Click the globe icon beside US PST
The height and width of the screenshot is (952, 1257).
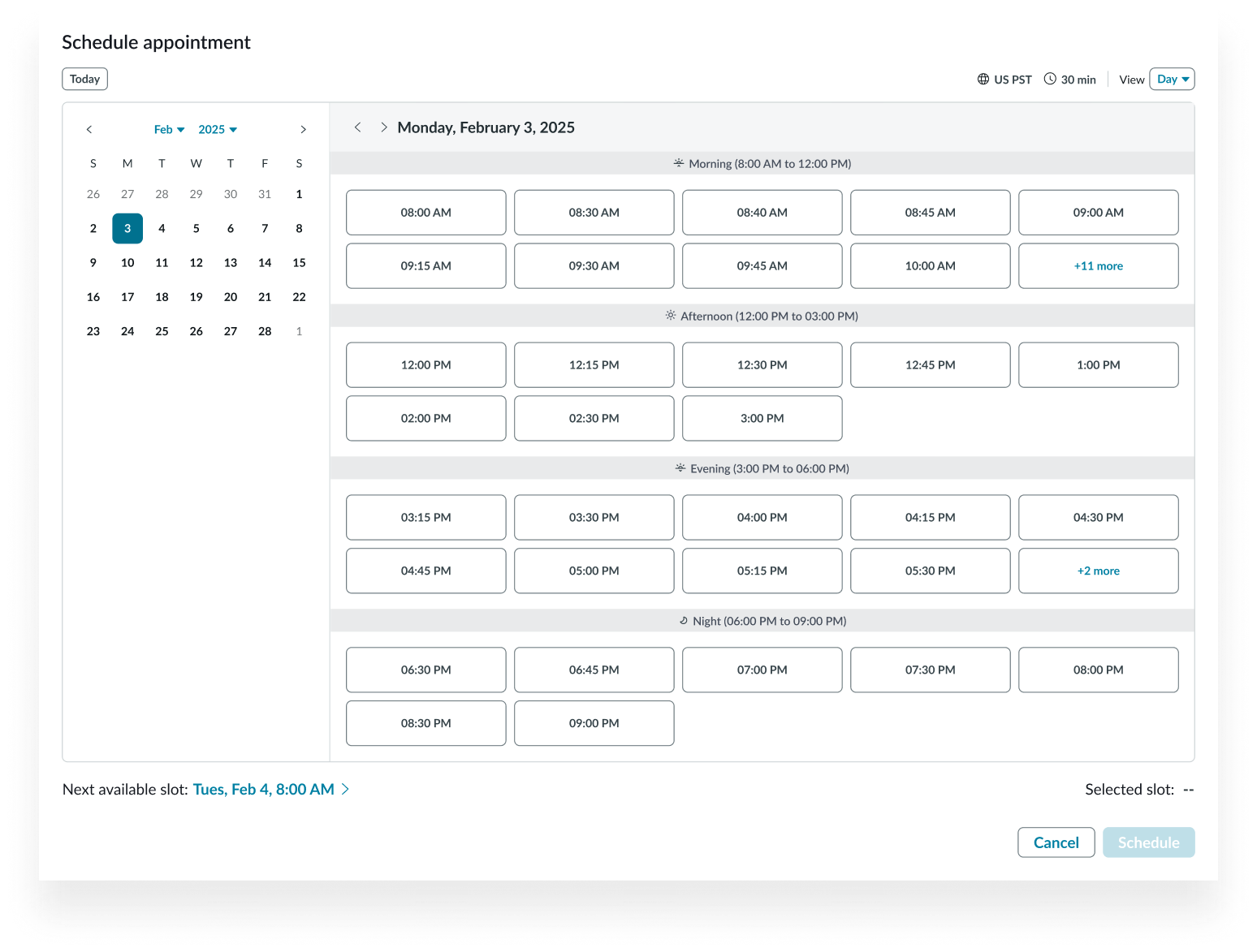tap(983, 79)
